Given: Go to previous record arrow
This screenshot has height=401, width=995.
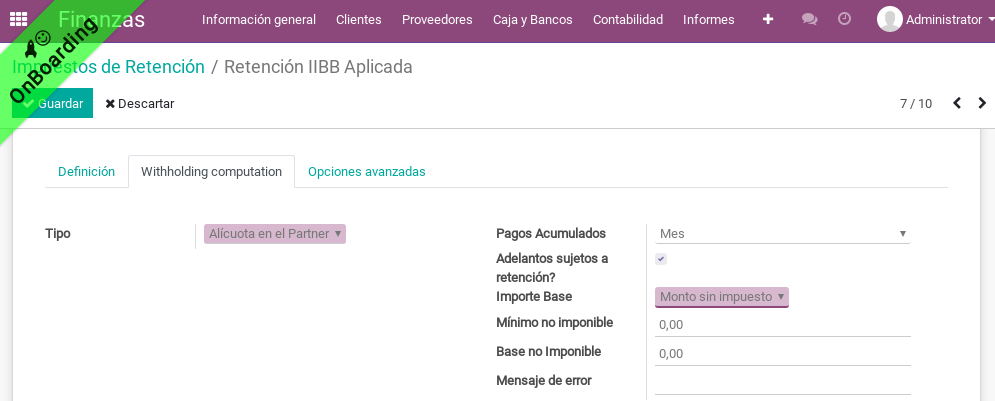Looking at the screenshot, I should pos(957,103).
